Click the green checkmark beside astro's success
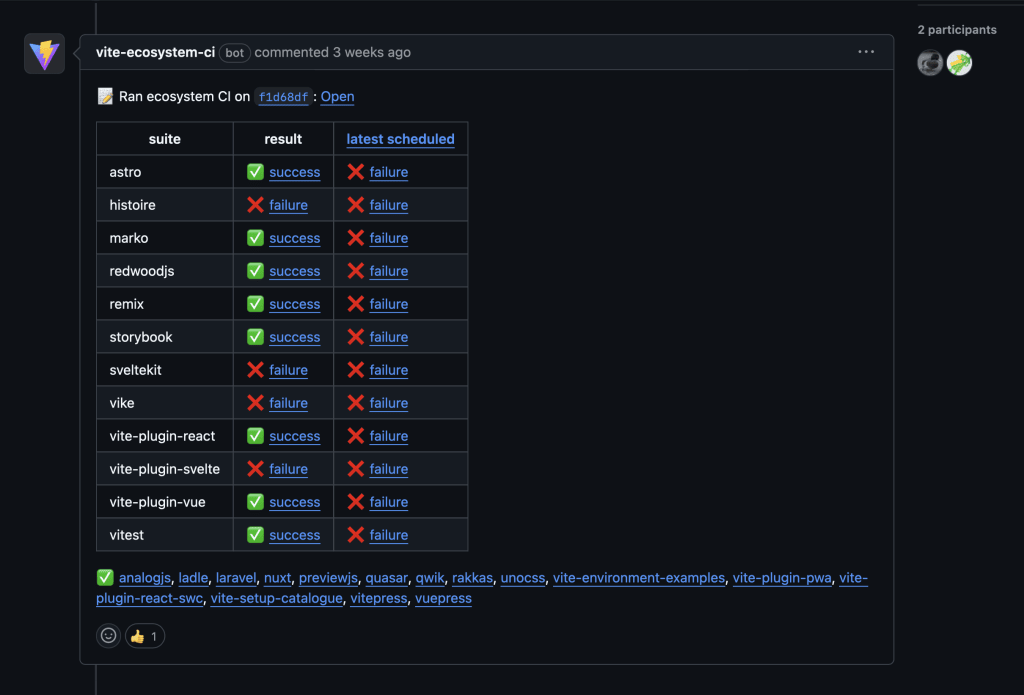The height and width of the screenshot is (695, 1024). [255, 171]
